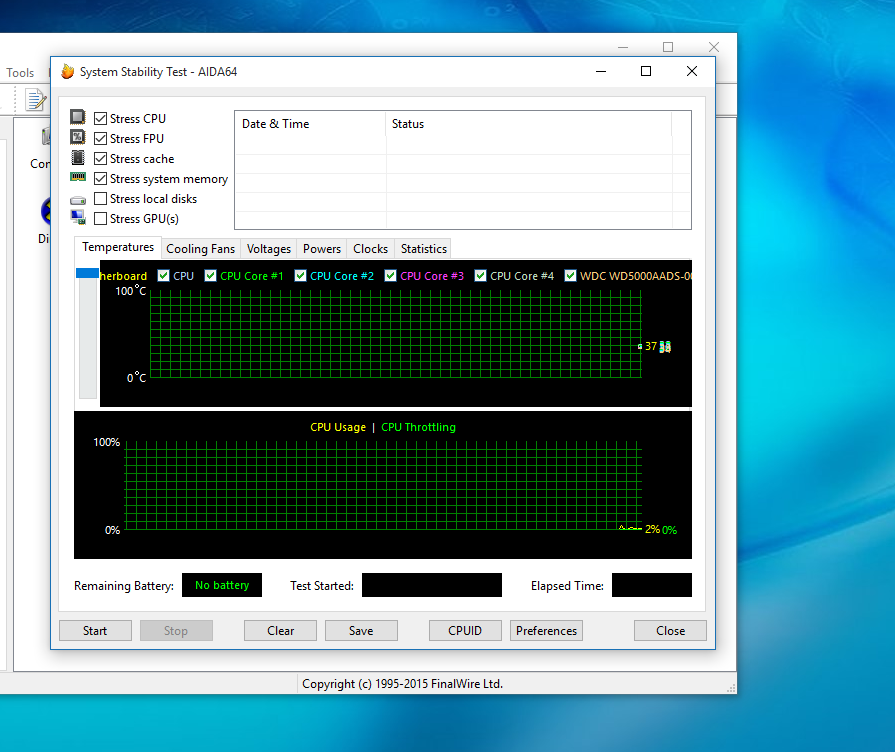Click the CPU Throttling graph label
895x752 pixels.
[x=418, y=427]
